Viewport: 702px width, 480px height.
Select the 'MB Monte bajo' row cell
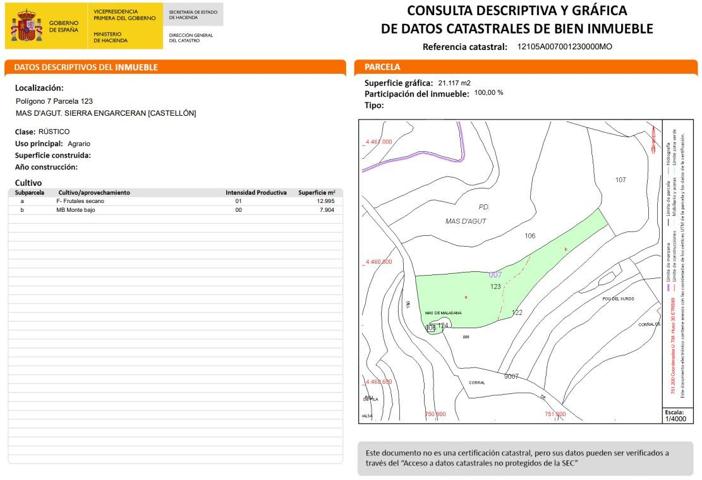(x=75, y=210)
